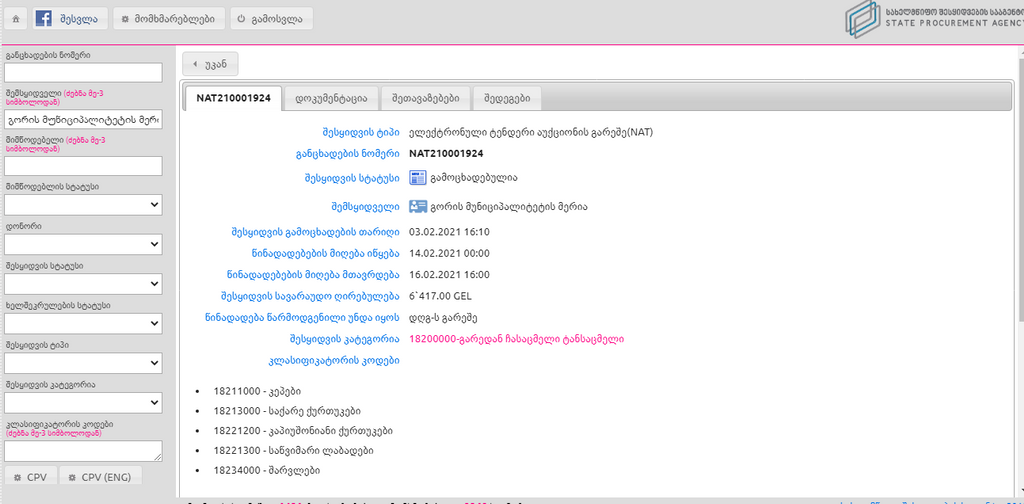Go back with the უკან button
The height and width of the screenshot is (504, 1024).
[210, 64]
